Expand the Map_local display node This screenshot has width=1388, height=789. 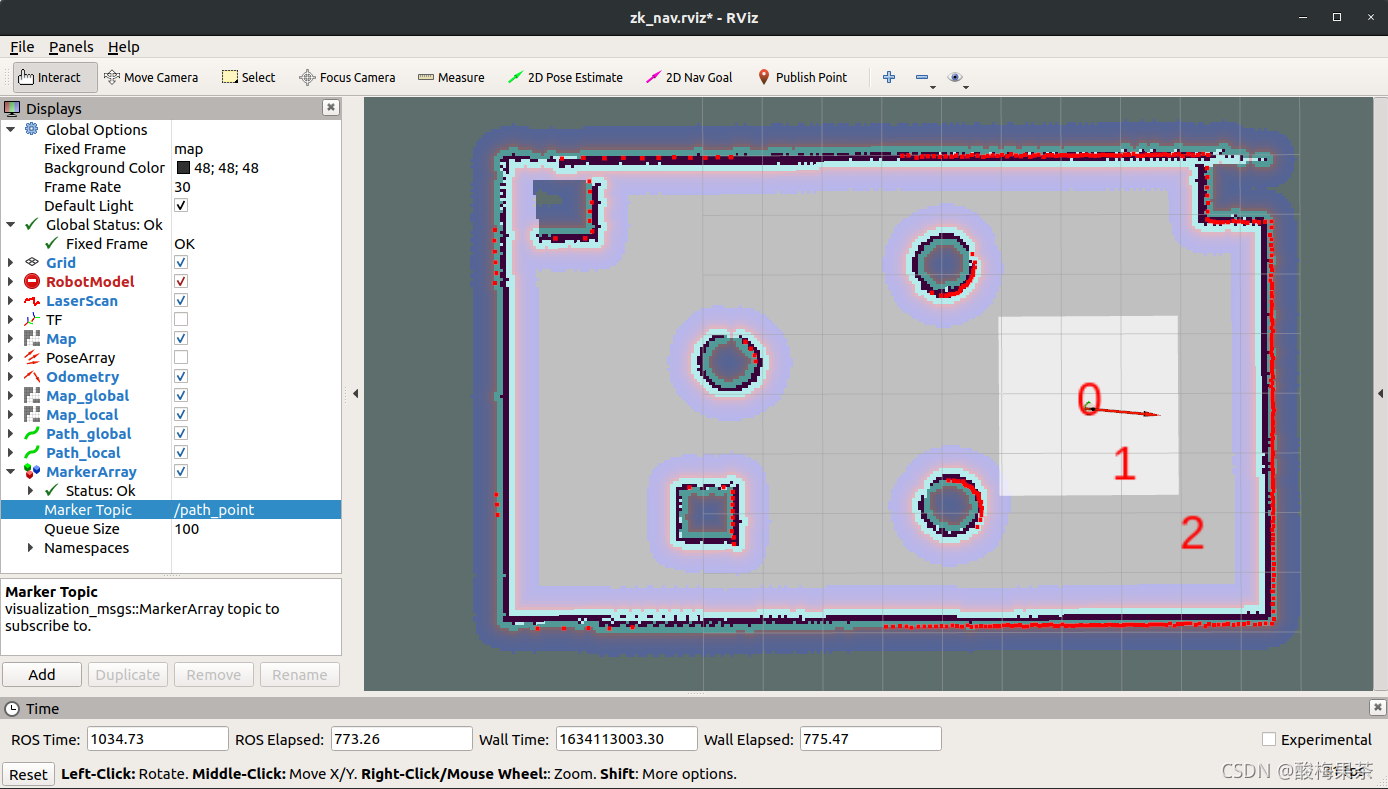(11, 414)
